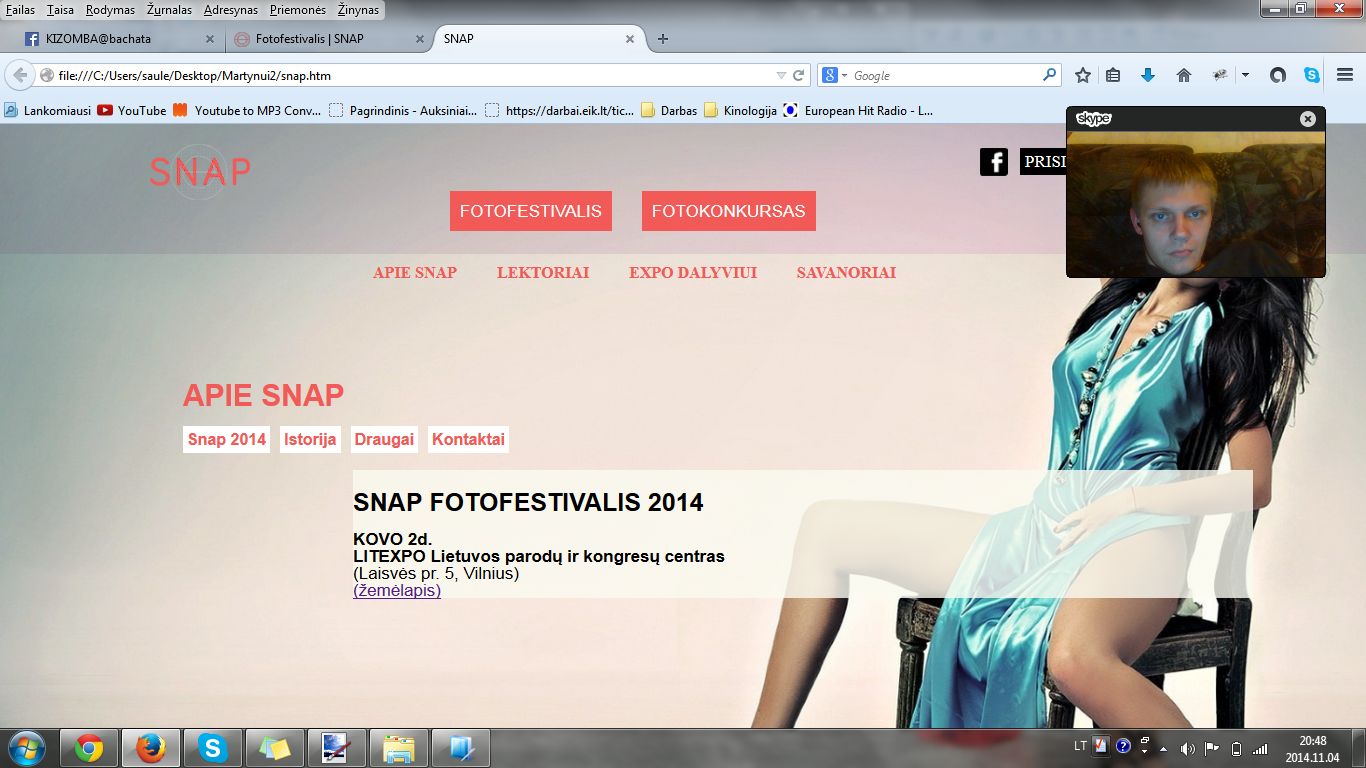Open the Kinologija bookmark folder

[x=740, y=110]
